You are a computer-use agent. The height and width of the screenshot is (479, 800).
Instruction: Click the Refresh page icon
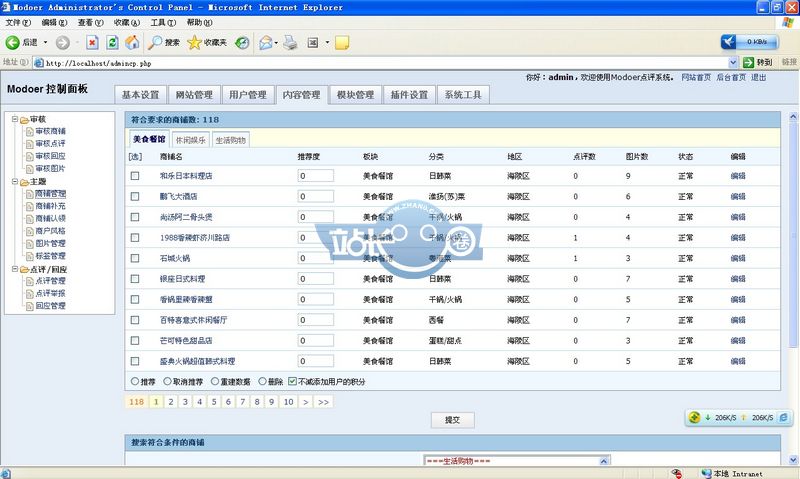coord(112,42)
